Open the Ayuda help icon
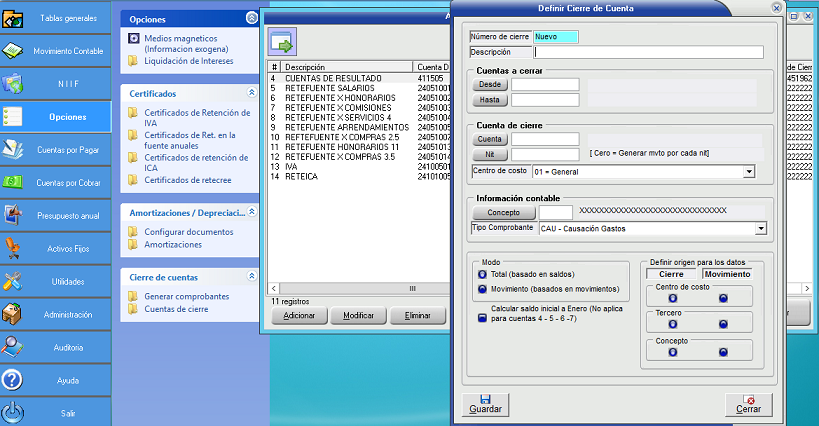Image resolution: width=819 pixels, height=426 pixels. tap(13, 380)
